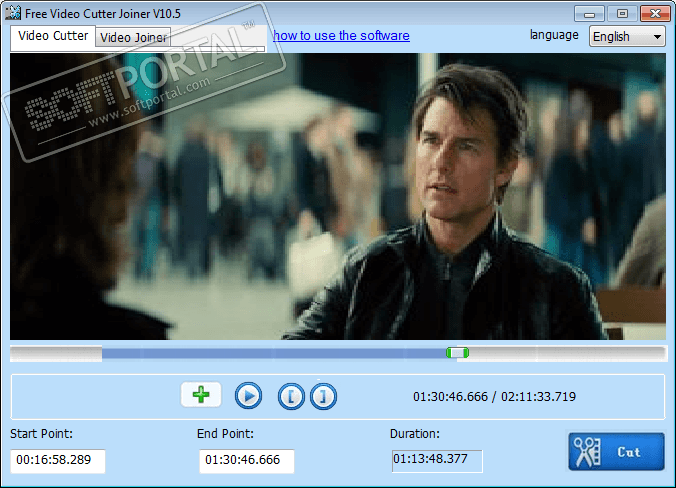
Task: Start cutting with the Cut button
Action: click(x=617, y=451)
